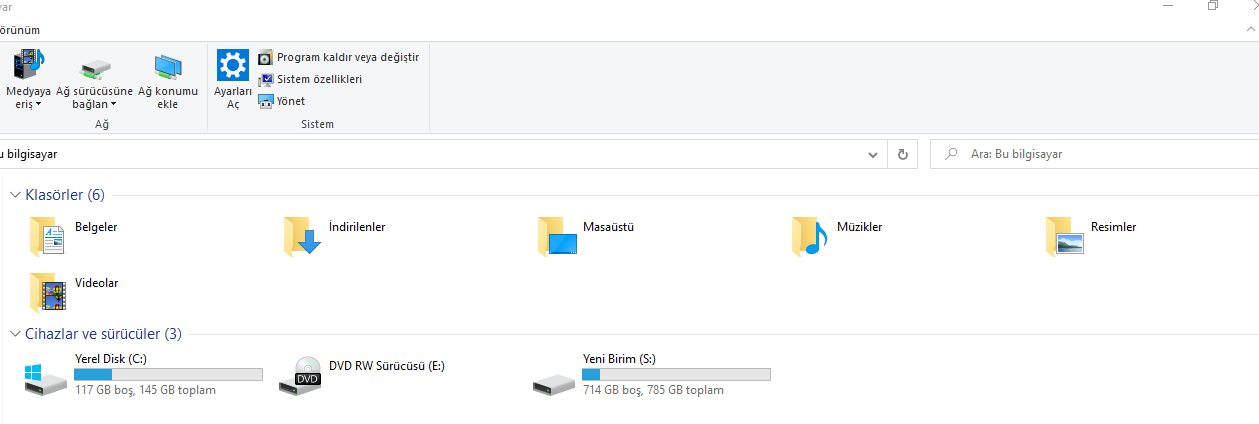The image size is (1259, 424).
Task: Click the Ara: Bu bilgisayar search box
Action: pos(1090,155)
